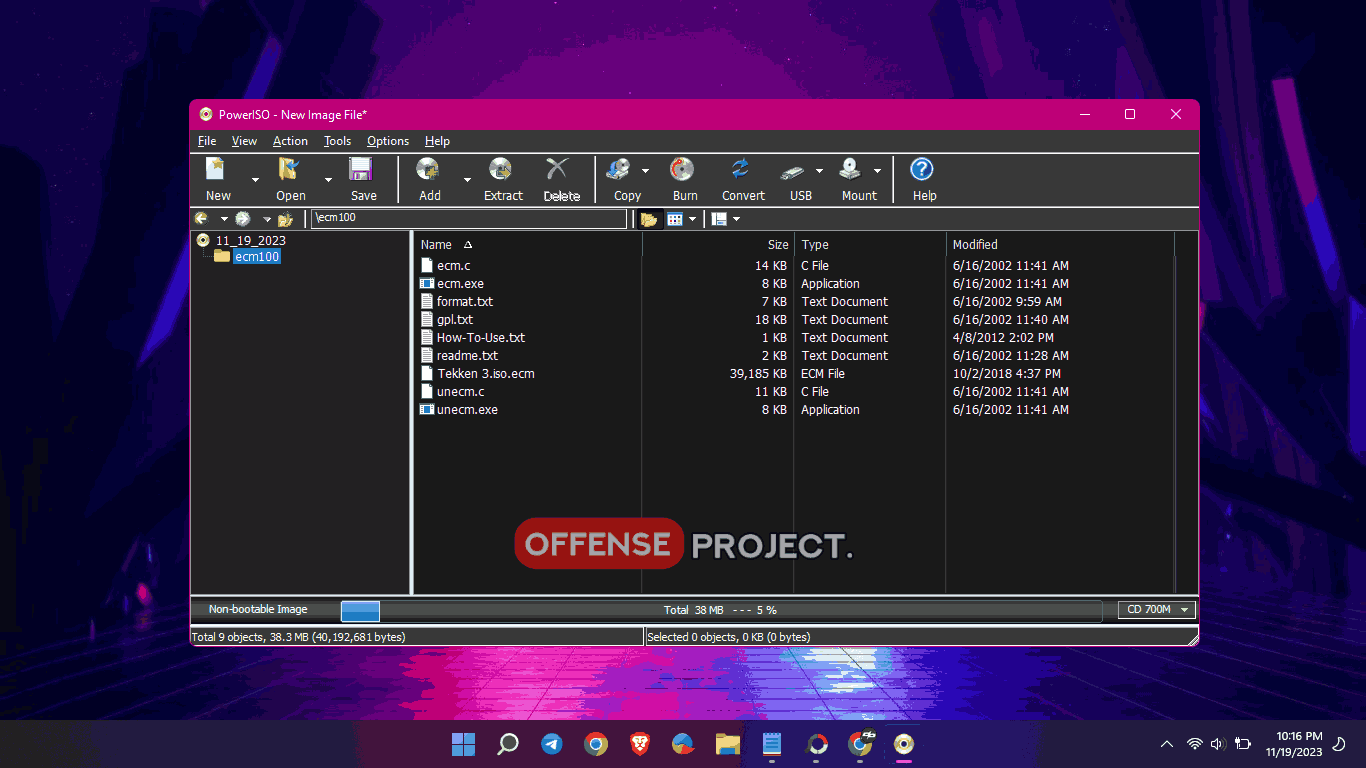Select the 11_19_2023 root tree node
1366x768 pixels.
pos(250,240)
